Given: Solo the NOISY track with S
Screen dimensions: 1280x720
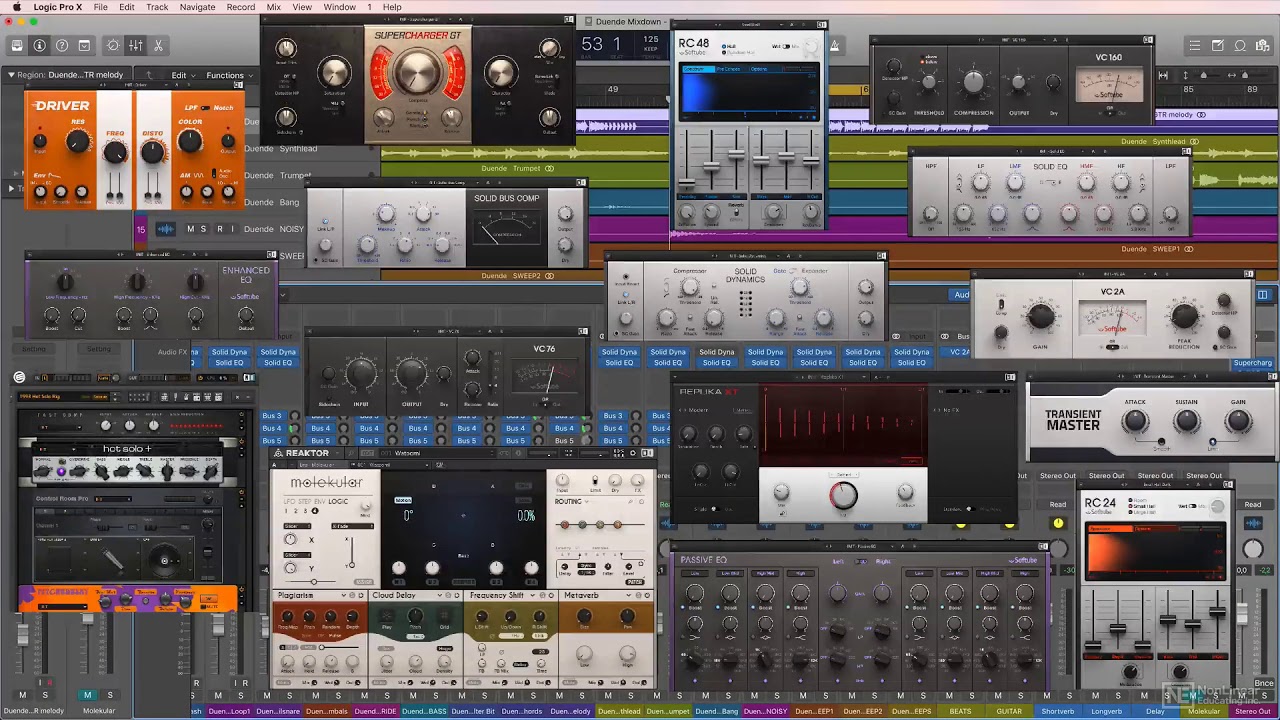Looking at the screenshot, I should pyautogui.click(x=204, y=229).
